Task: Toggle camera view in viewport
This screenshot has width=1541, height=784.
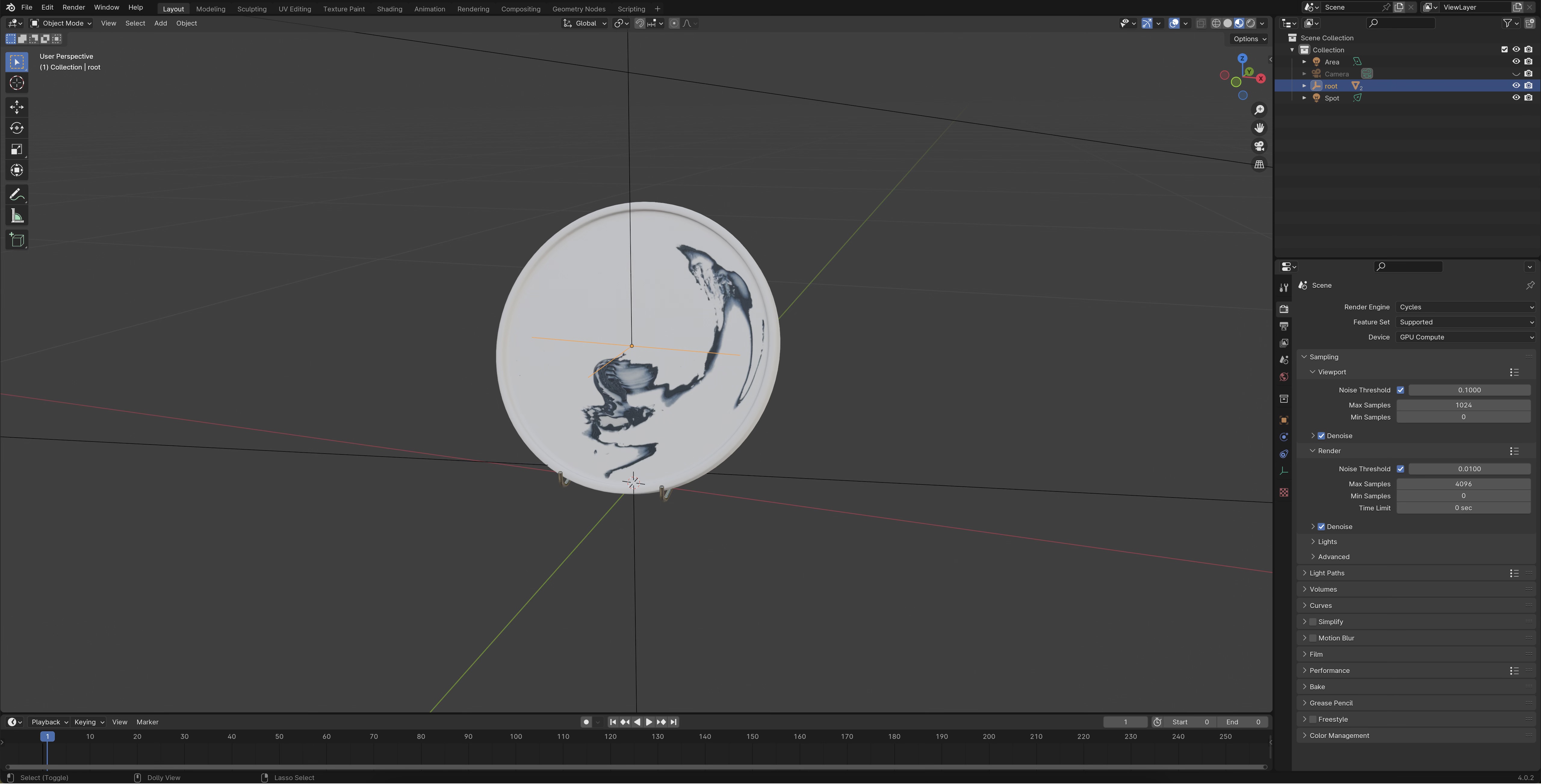Action: point(1259,146)
